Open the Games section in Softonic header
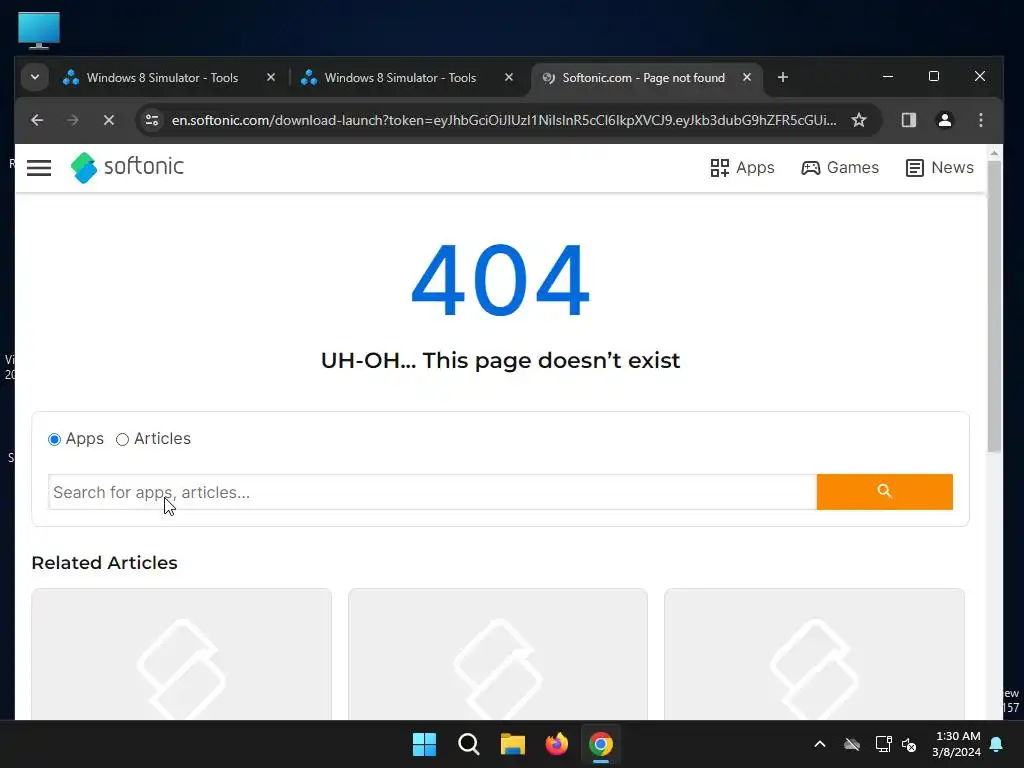The height and width of the screenshot is (768, 1024). pyautogui.click(x=840, y=168)
